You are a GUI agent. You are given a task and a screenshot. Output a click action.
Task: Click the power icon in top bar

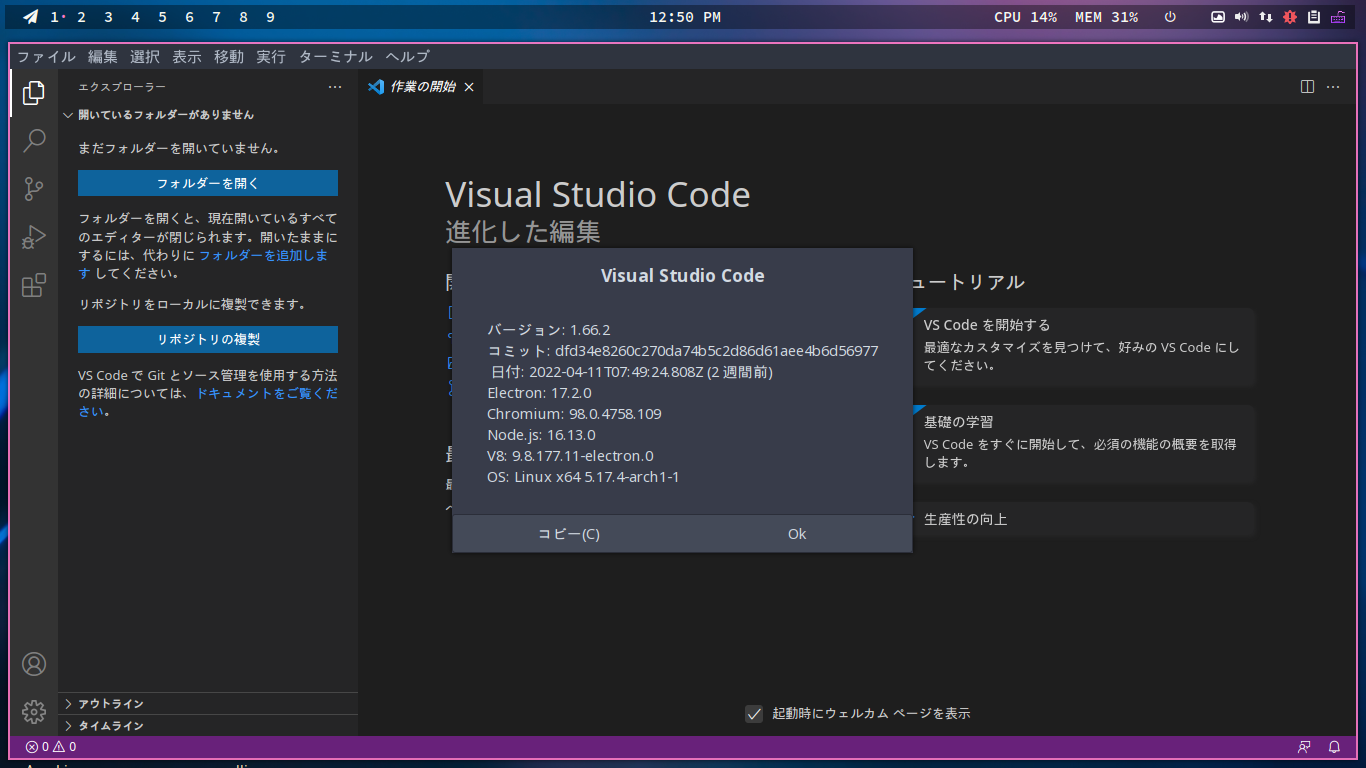pos(1170,17)
